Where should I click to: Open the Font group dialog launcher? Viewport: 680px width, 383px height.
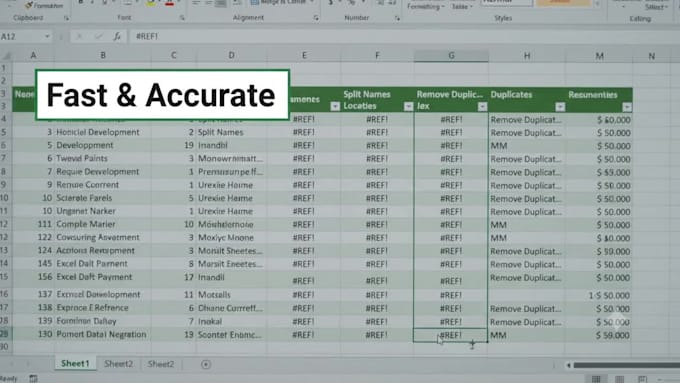click(x=182, y=18)
